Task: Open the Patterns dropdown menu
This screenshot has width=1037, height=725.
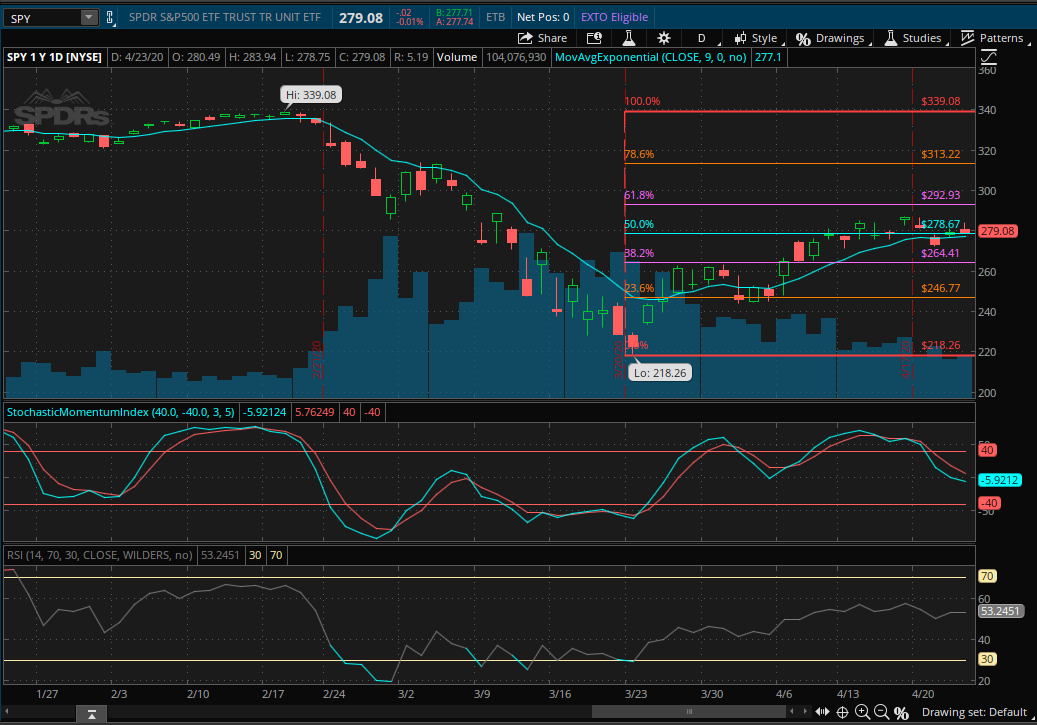Action: point(994,38)
